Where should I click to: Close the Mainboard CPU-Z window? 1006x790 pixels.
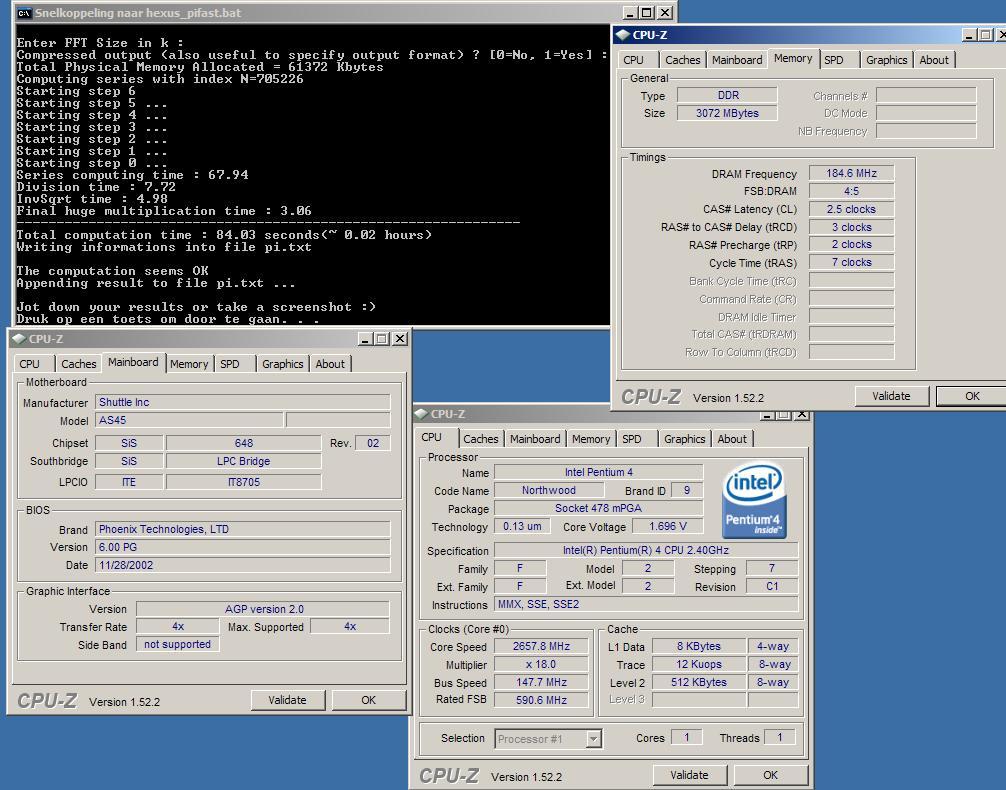(400, 338)
